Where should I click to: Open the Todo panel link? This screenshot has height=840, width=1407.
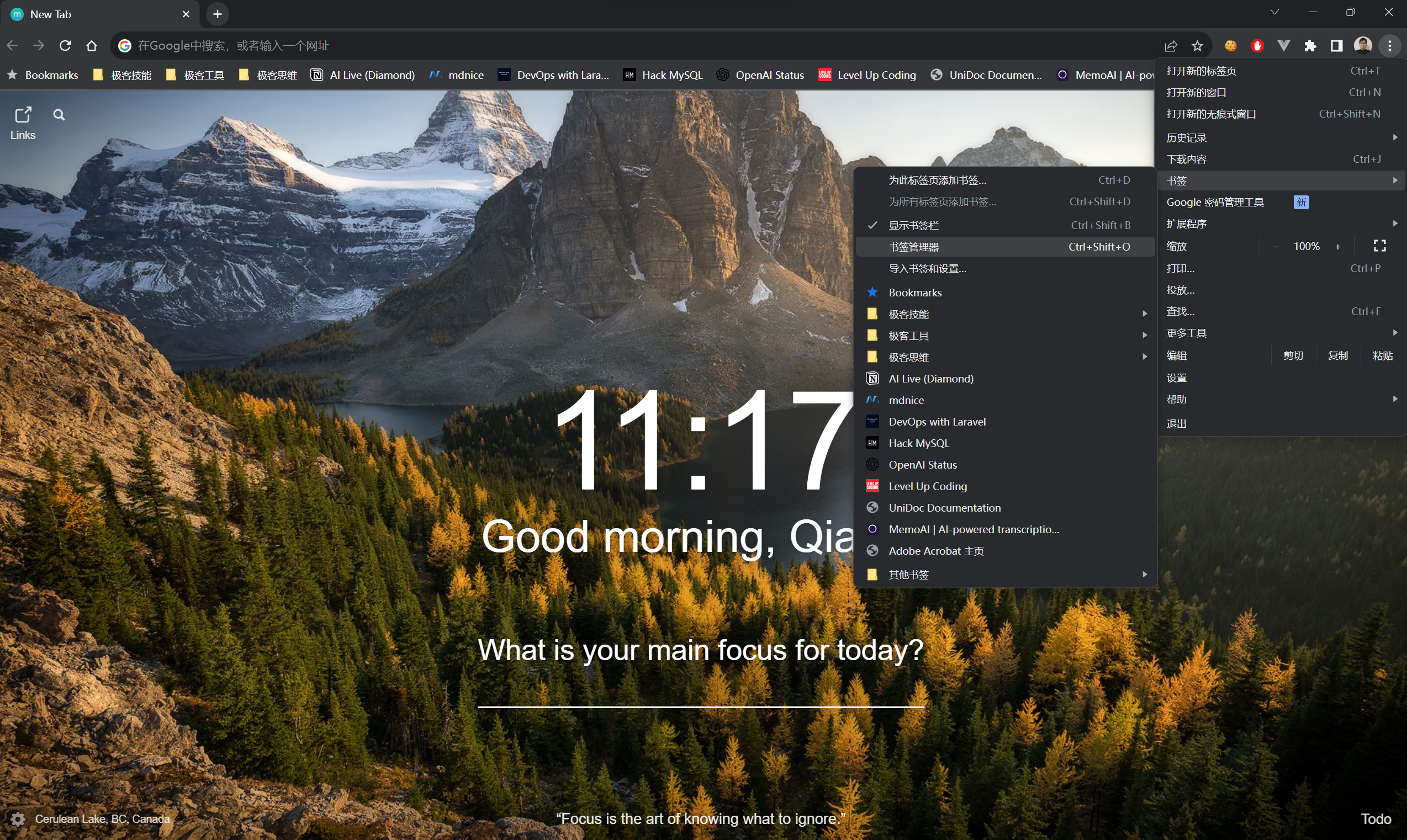pos(1376,818)
